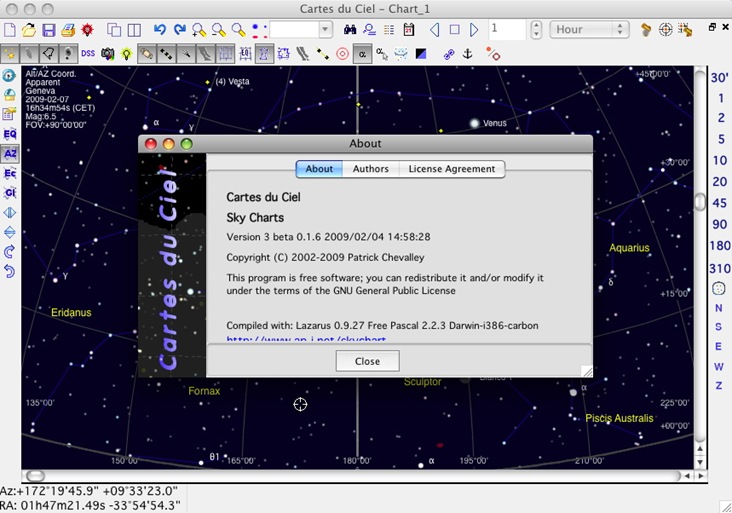This screenshot has width=732, height=513.
Task: Point chart toward West (W)
Action: (x=718, y=366)
